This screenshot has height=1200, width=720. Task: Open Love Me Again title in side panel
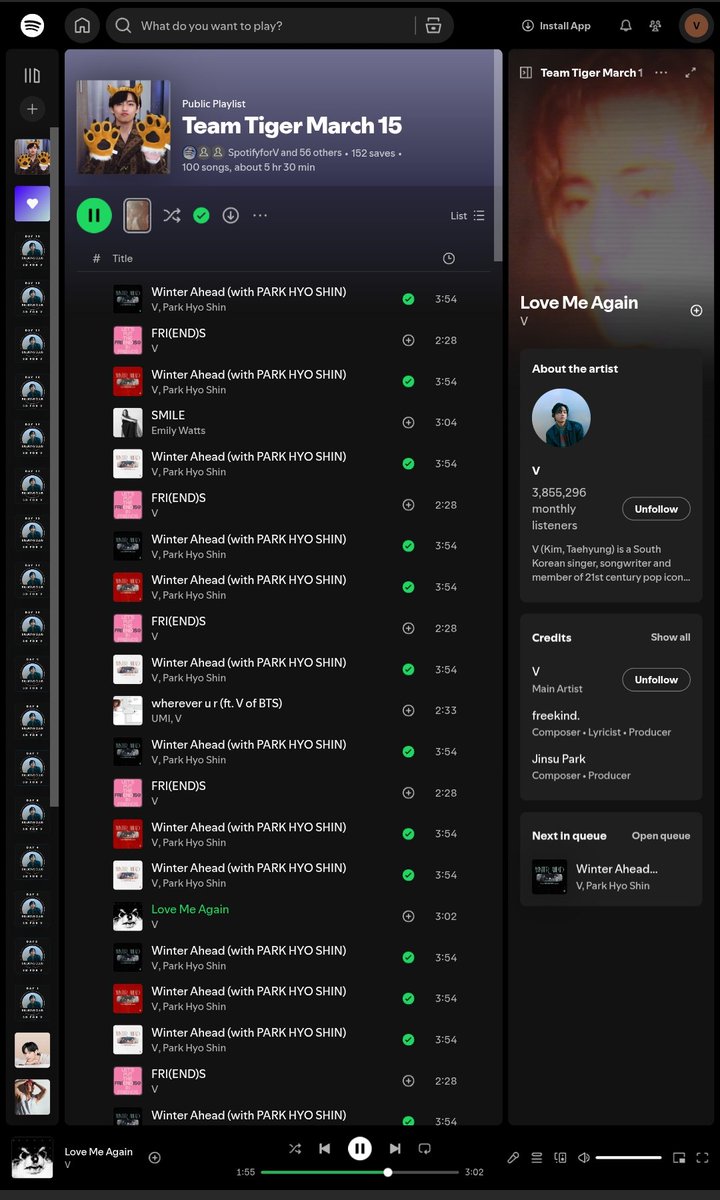579,302
